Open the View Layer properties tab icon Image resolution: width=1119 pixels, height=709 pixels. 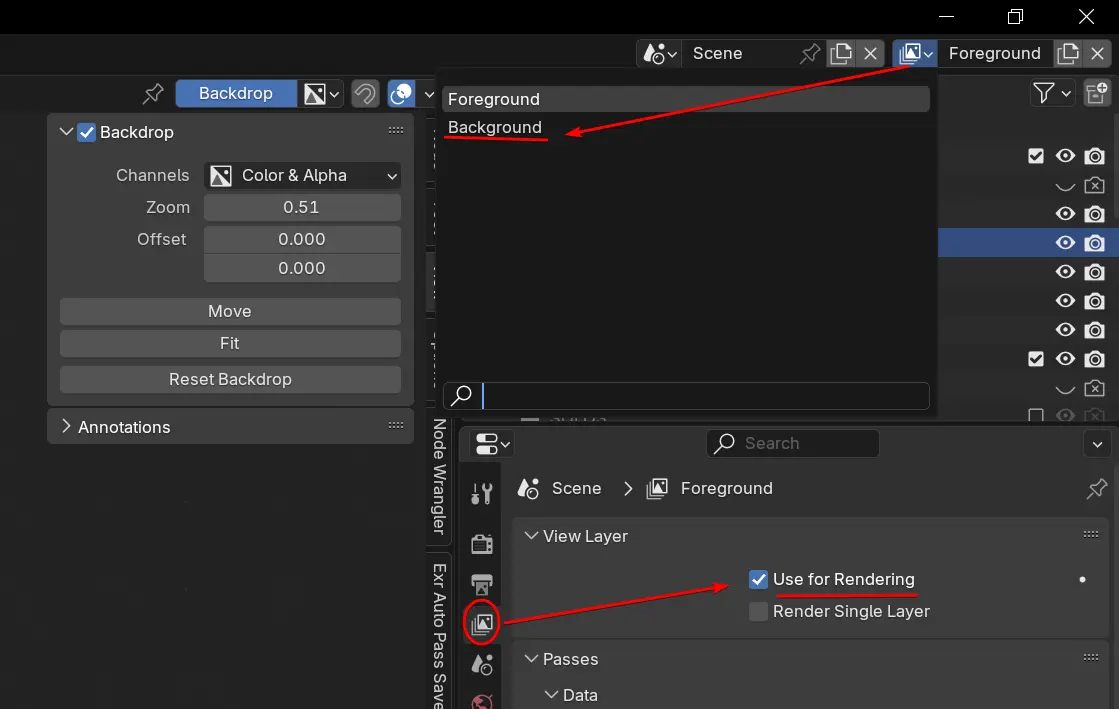point(481,624)
